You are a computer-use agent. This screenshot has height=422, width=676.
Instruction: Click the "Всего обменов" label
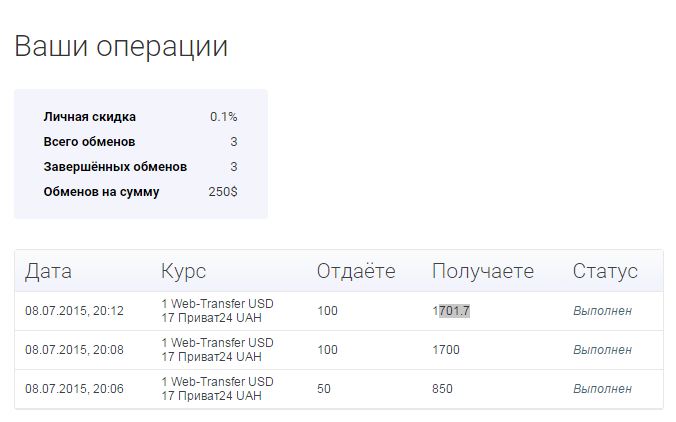[x=90, y=142]
